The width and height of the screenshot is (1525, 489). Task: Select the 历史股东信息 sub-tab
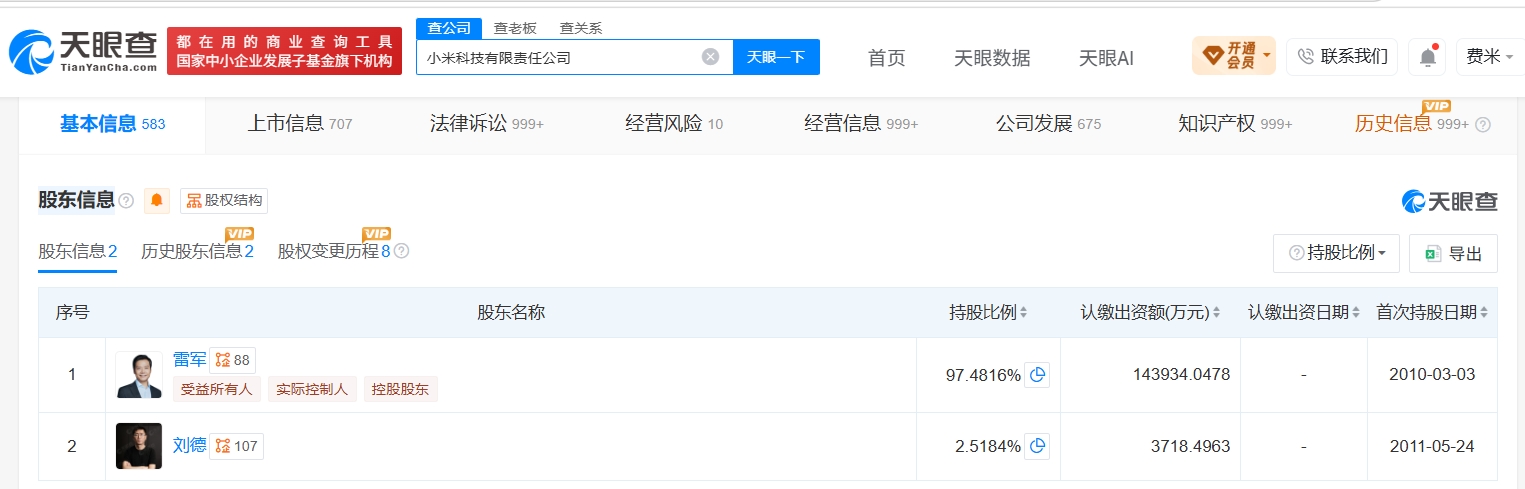click(x=197, y=252)
